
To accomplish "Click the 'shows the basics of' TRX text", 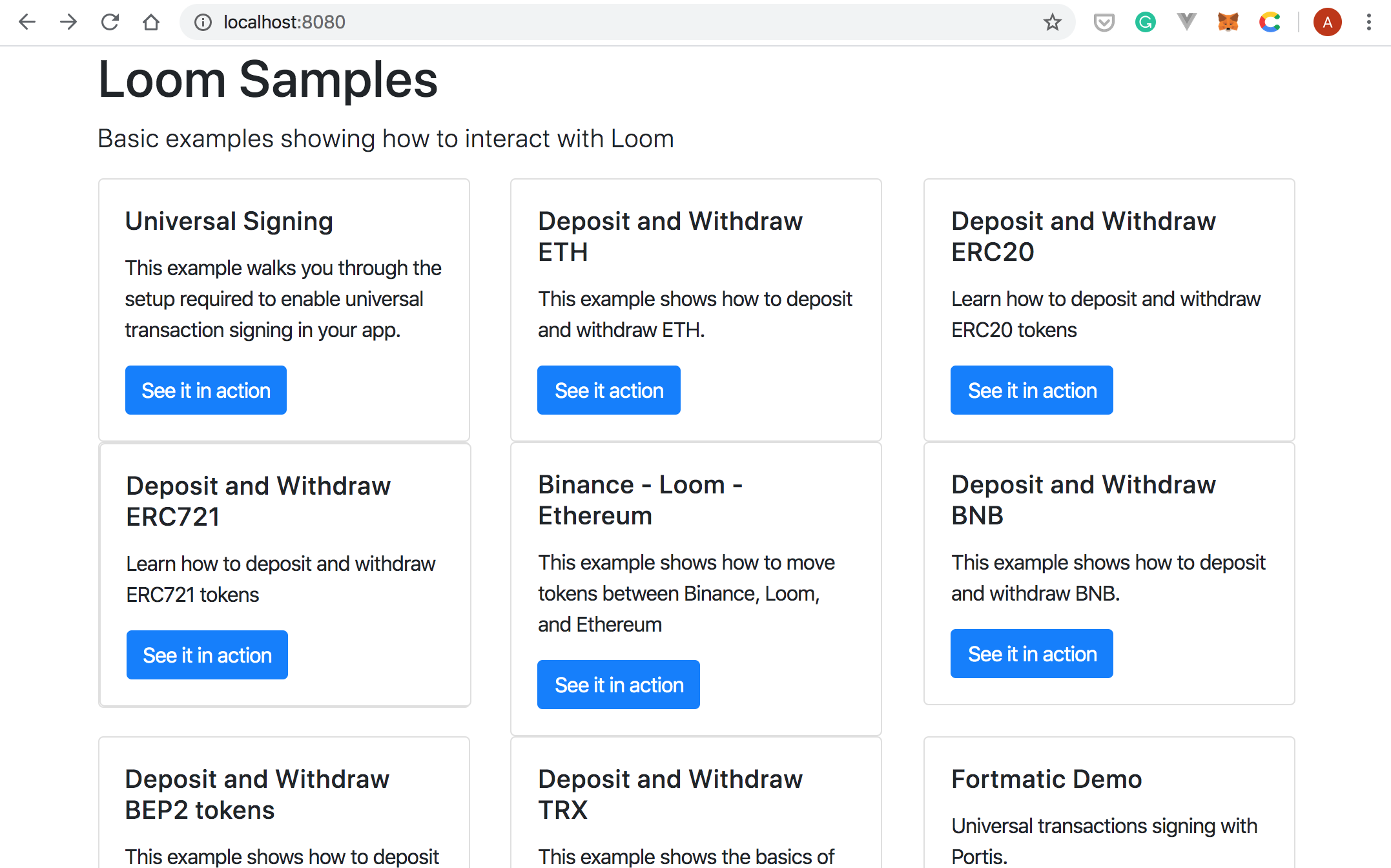I will click(x=686, y=856).
